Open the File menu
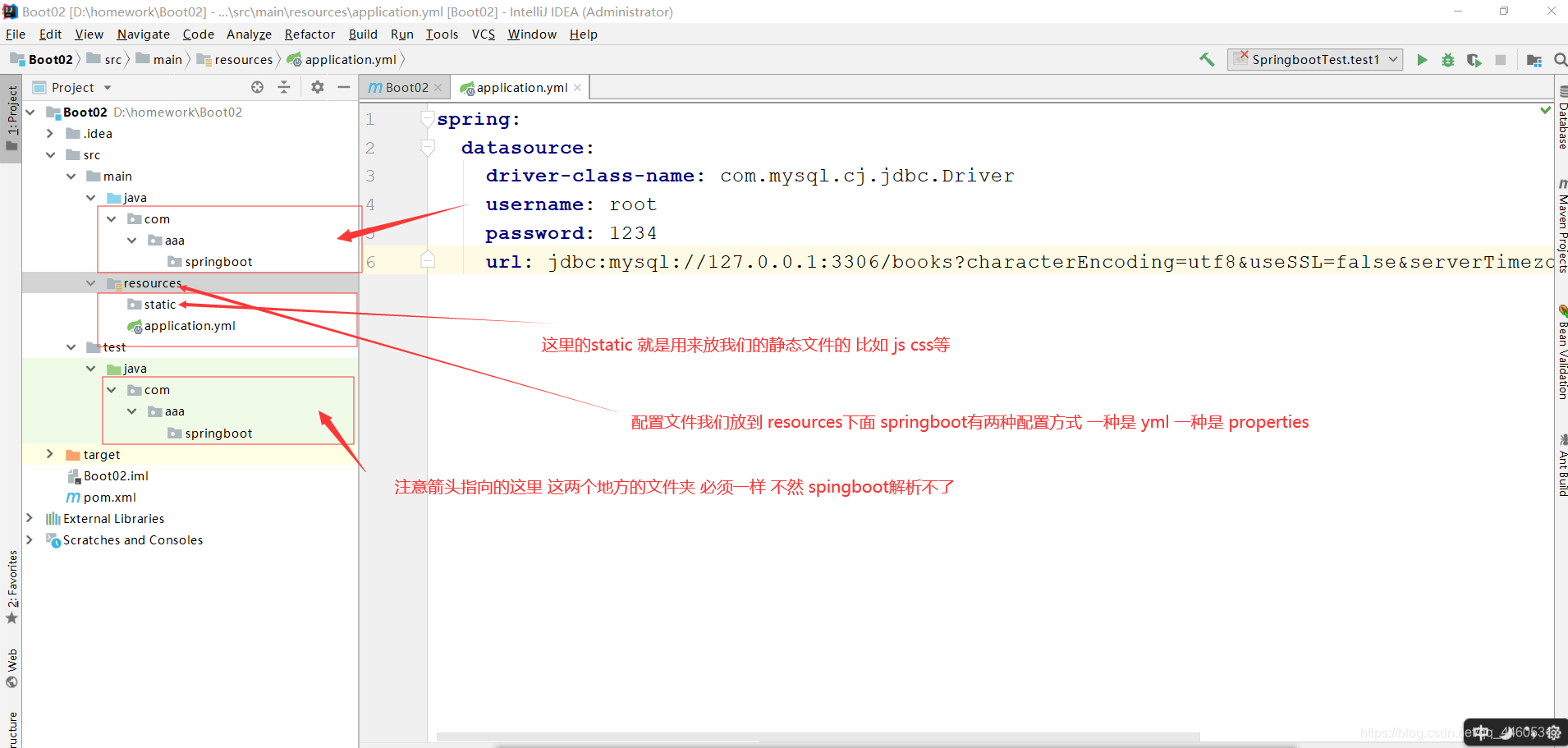Viewport: 1568px width, 748px height. pyautogui.click(x=16, y=34)
